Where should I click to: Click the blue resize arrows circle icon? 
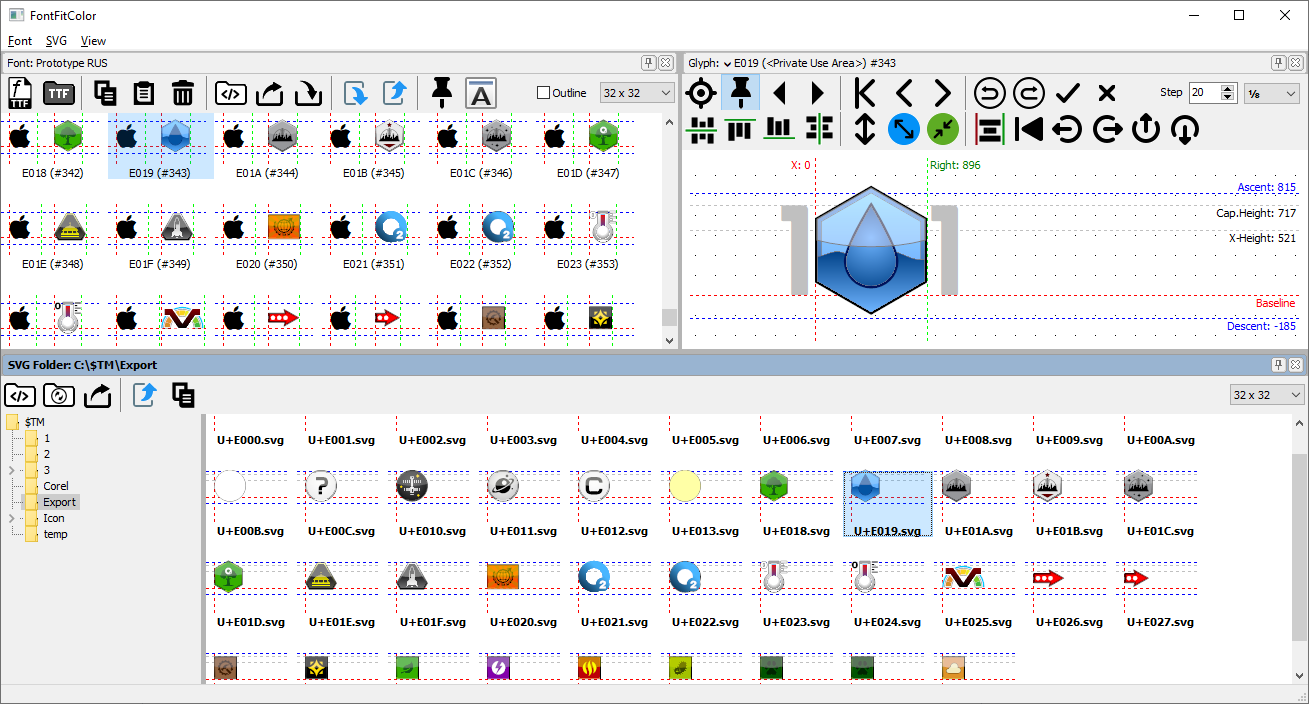coord(903,129)
